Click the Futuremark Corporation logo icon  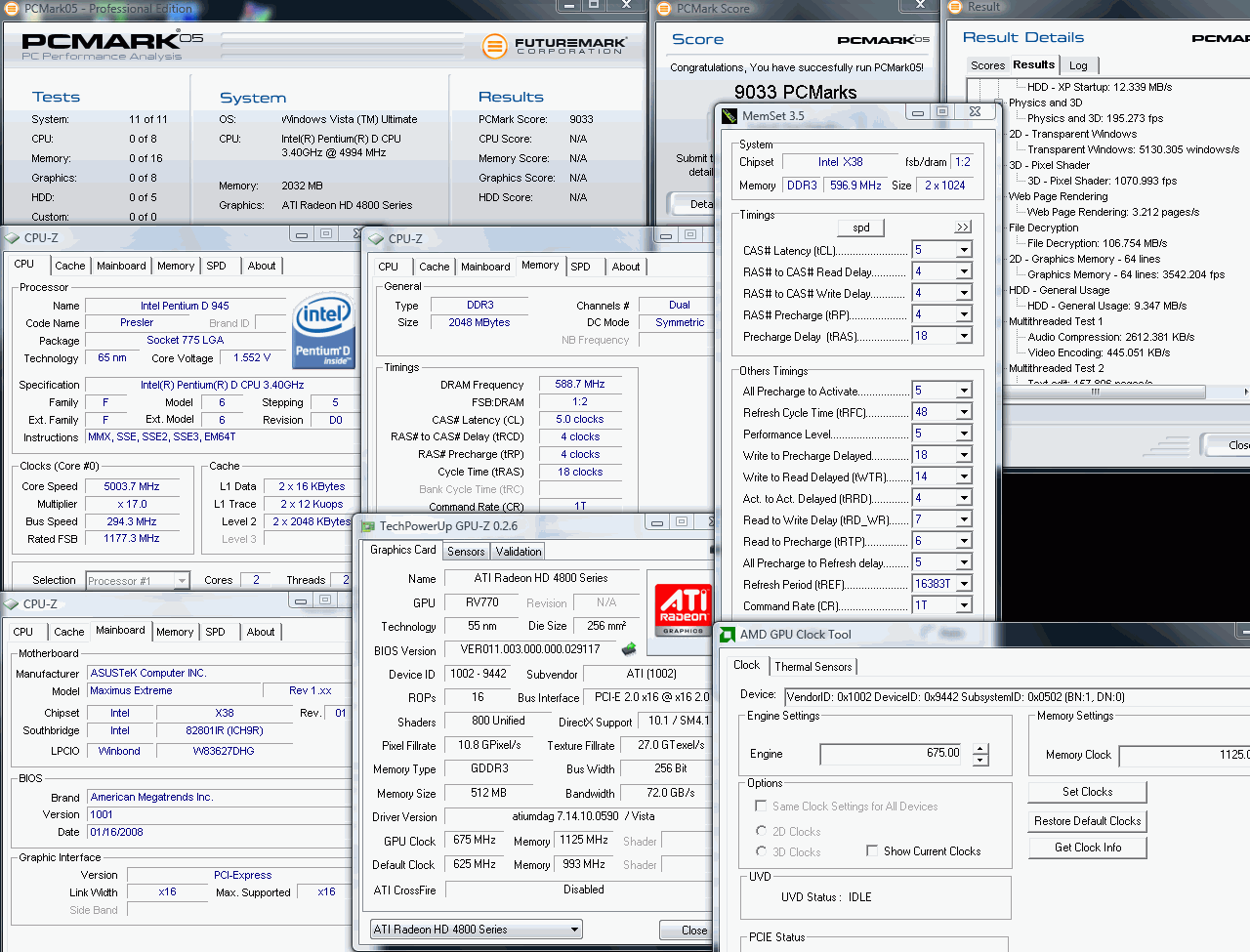click(x=495, y=46)
